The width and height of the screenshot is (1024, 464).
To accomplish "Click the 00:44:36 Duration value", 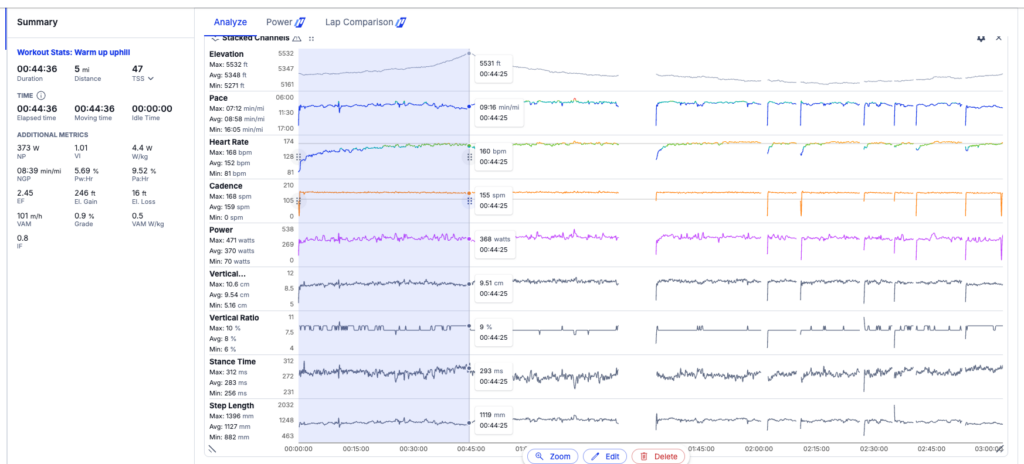I will point(37,69).
